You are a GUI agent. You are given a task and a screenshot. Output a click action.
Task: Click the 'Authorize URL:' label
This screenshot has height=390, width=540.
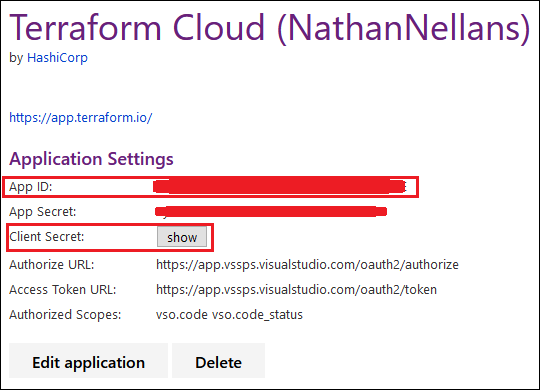(x=52, y=265)
